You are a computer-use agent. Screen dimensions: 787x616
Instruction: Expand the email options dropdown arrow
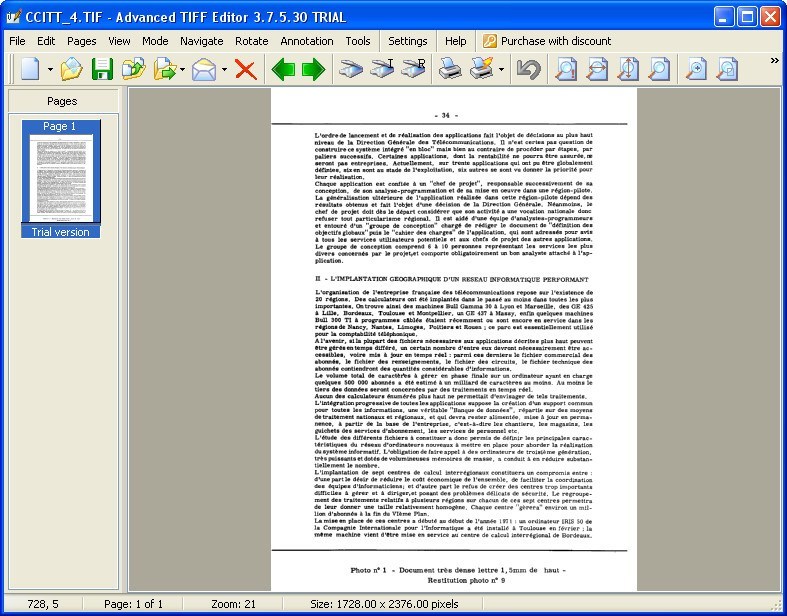pyautogui.click(x=224, y=69)
